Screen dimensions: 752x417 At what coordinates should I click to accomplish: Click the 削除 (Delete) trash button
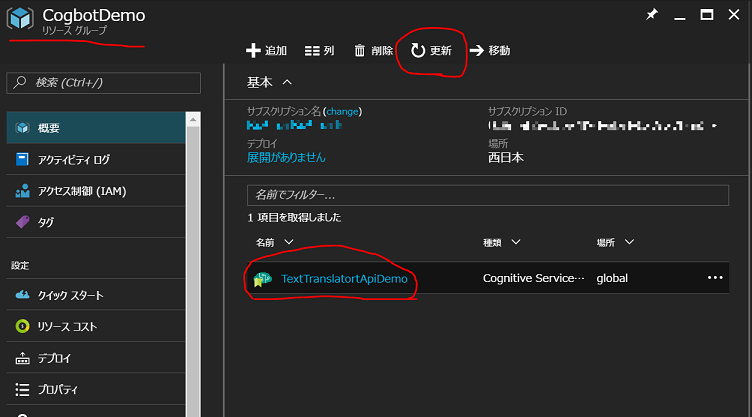(373, 50)
